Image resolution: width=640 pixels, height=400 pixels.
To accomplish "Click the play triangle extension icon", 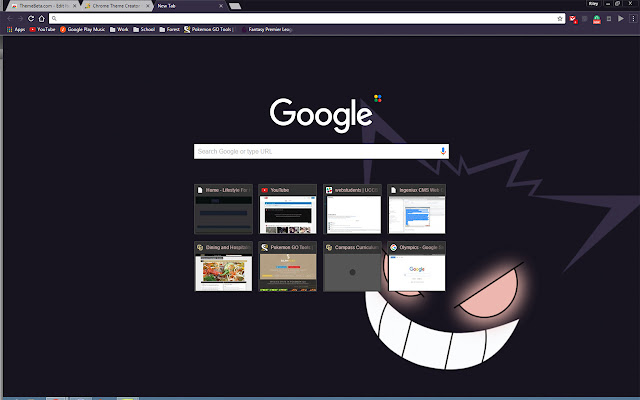I will (x=621, y=18).
